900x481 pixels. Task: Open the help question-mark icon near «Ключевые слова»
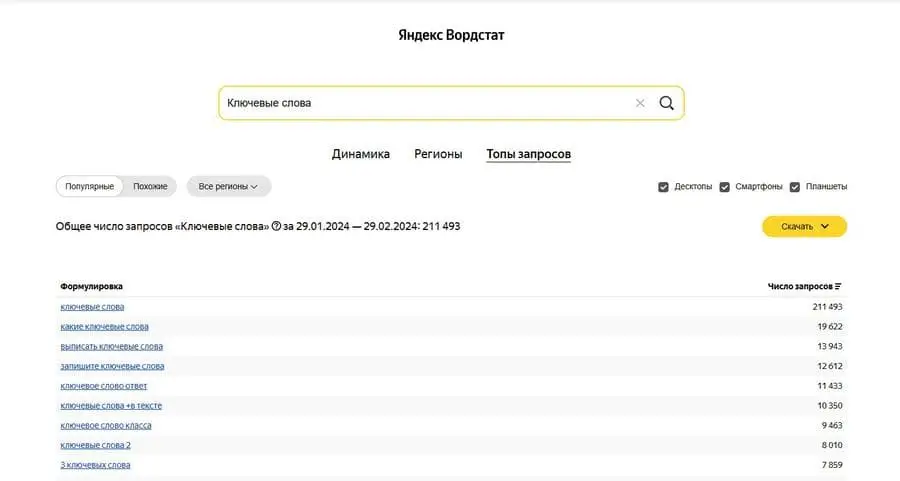(x=276, y=226)
